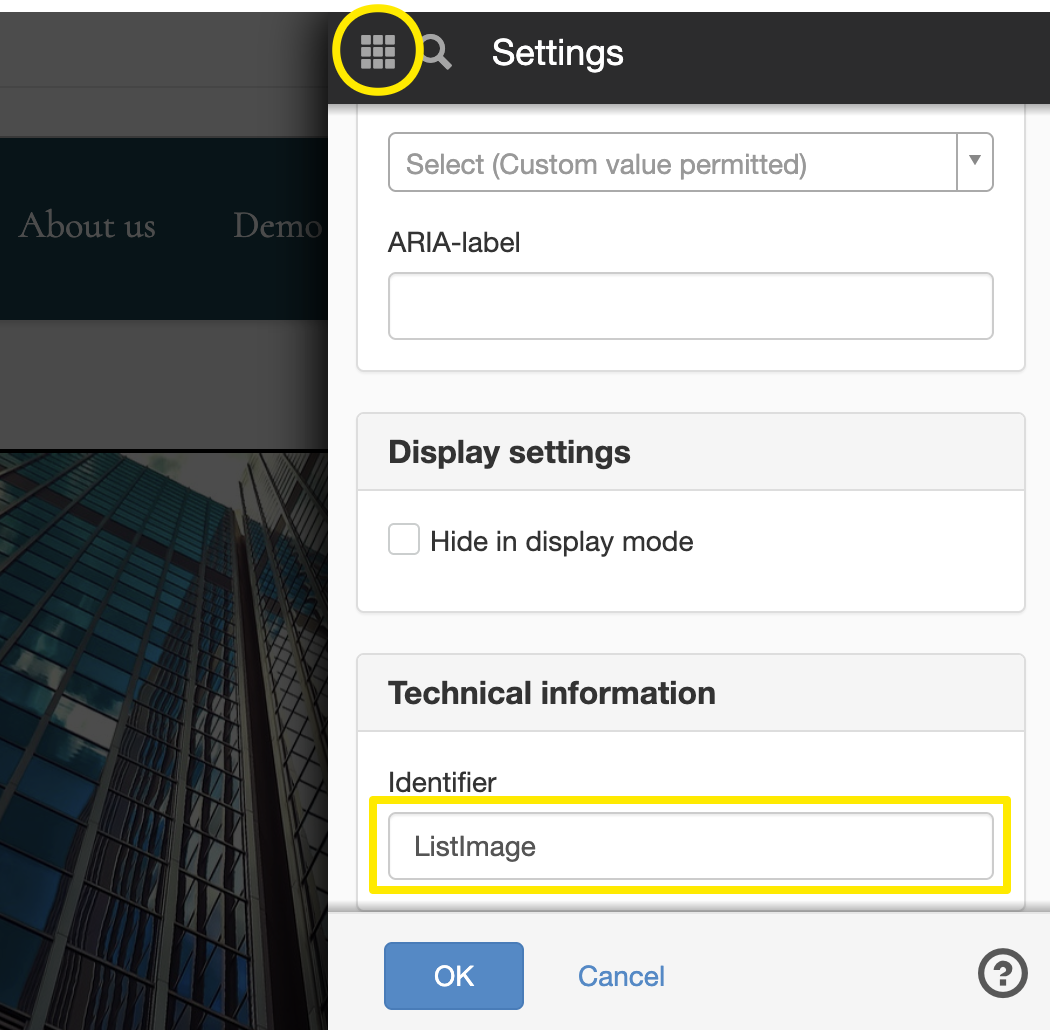Click the ARIA-label field caption
1050x1030 pixels.
pos(453,242)
